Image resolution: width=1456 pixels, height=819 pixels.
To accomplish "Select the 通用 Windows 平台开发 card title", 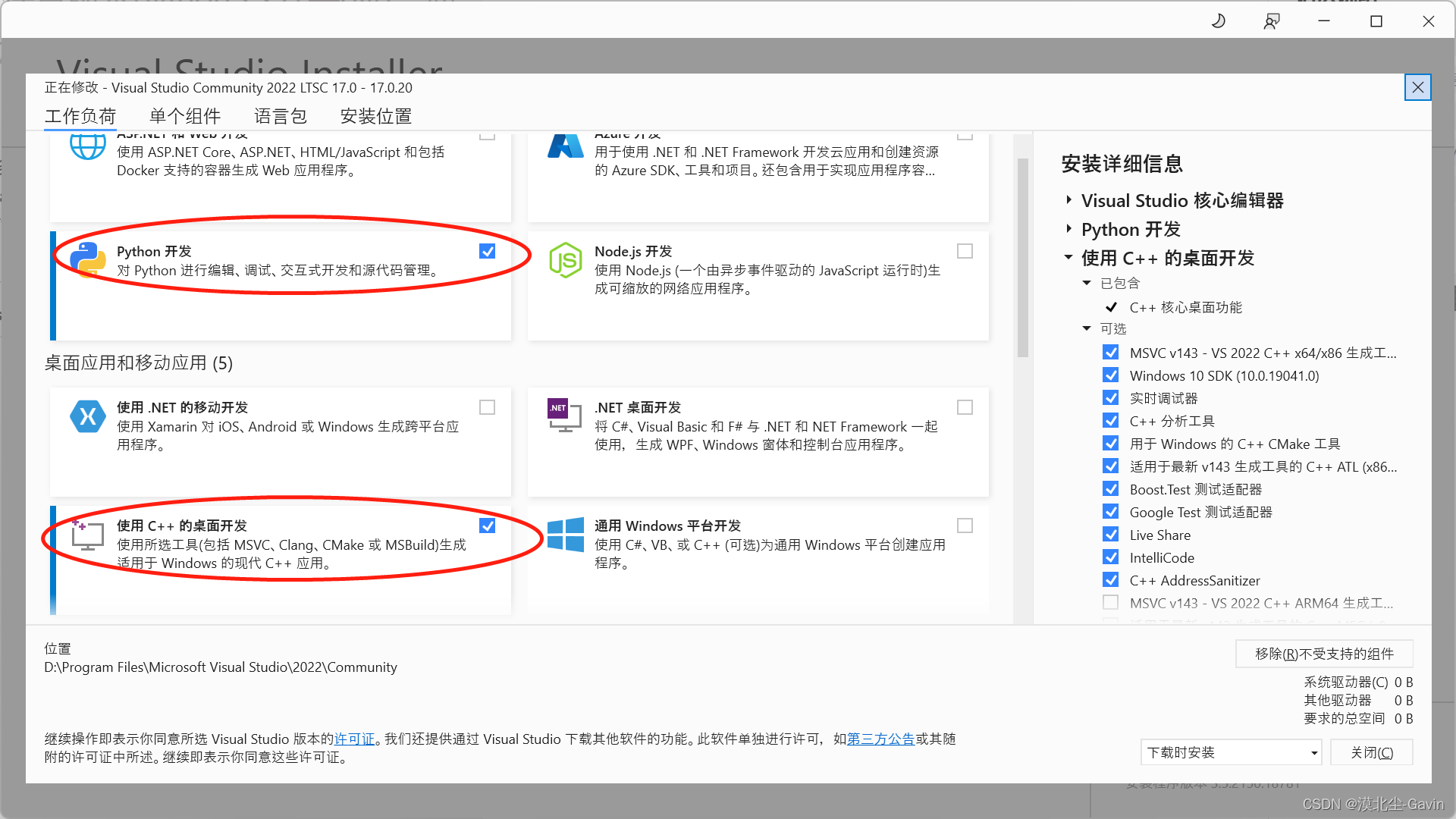I will (667, 526).
